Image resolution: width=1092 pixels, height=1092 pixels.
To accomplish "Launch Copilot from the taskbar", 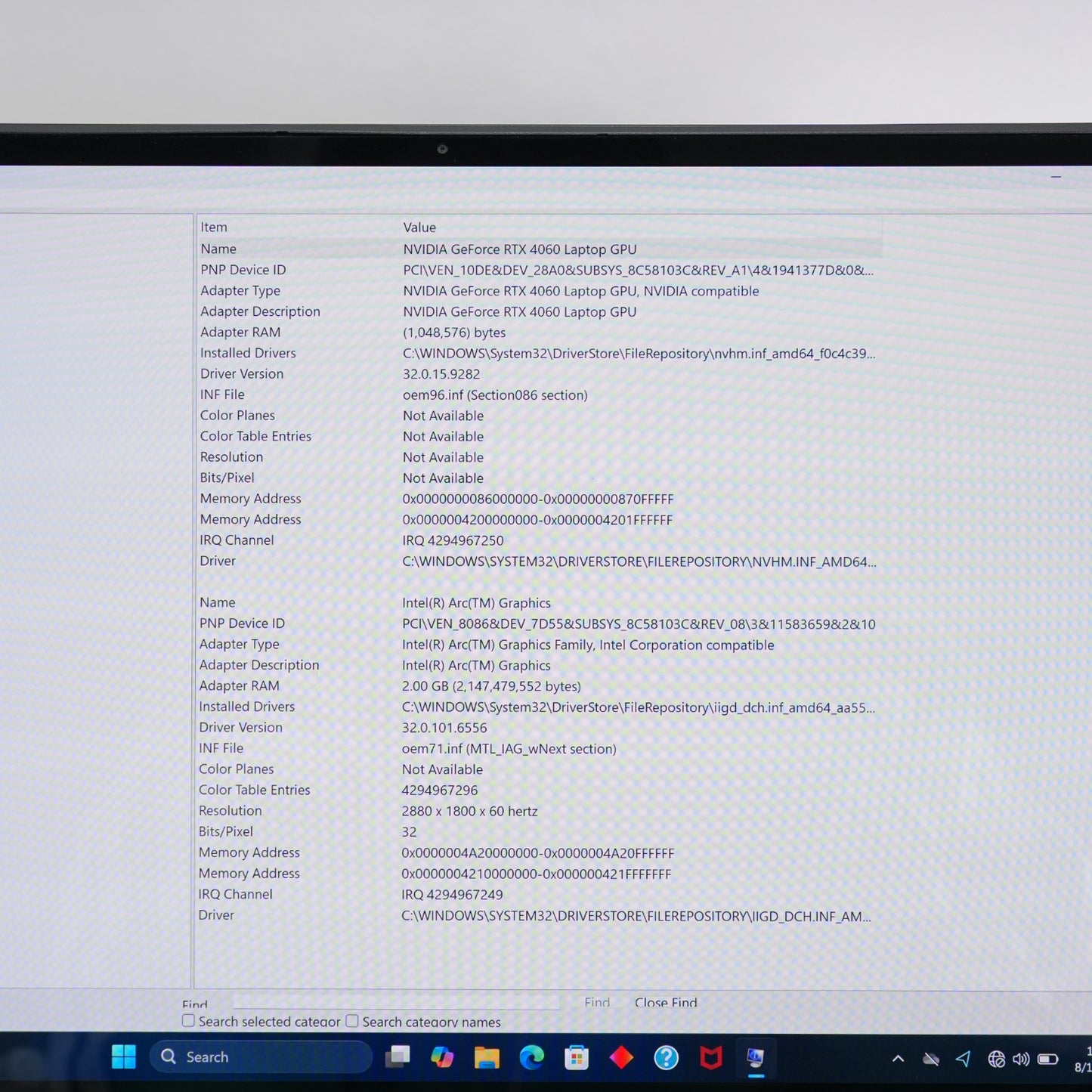I will [x=442, y=1057].
